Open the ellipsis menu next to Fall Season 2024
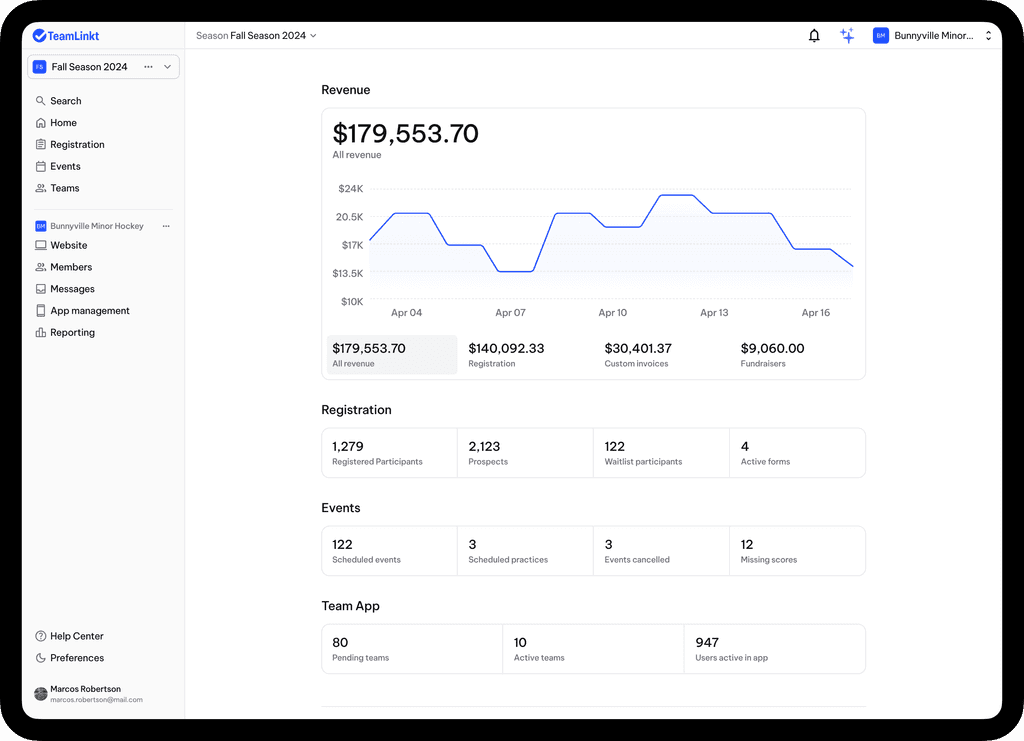The width and height of the screenshot is (1024, 741). click(147, 66)
